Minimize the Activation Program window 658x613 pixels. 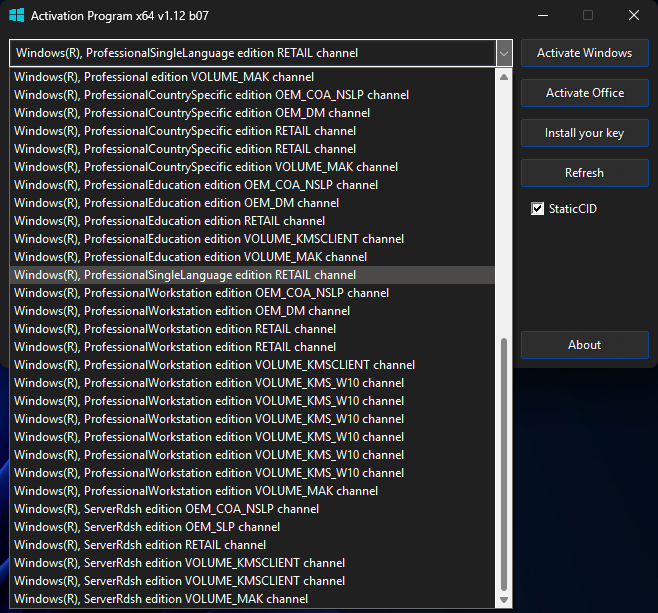tap(543, 16)
